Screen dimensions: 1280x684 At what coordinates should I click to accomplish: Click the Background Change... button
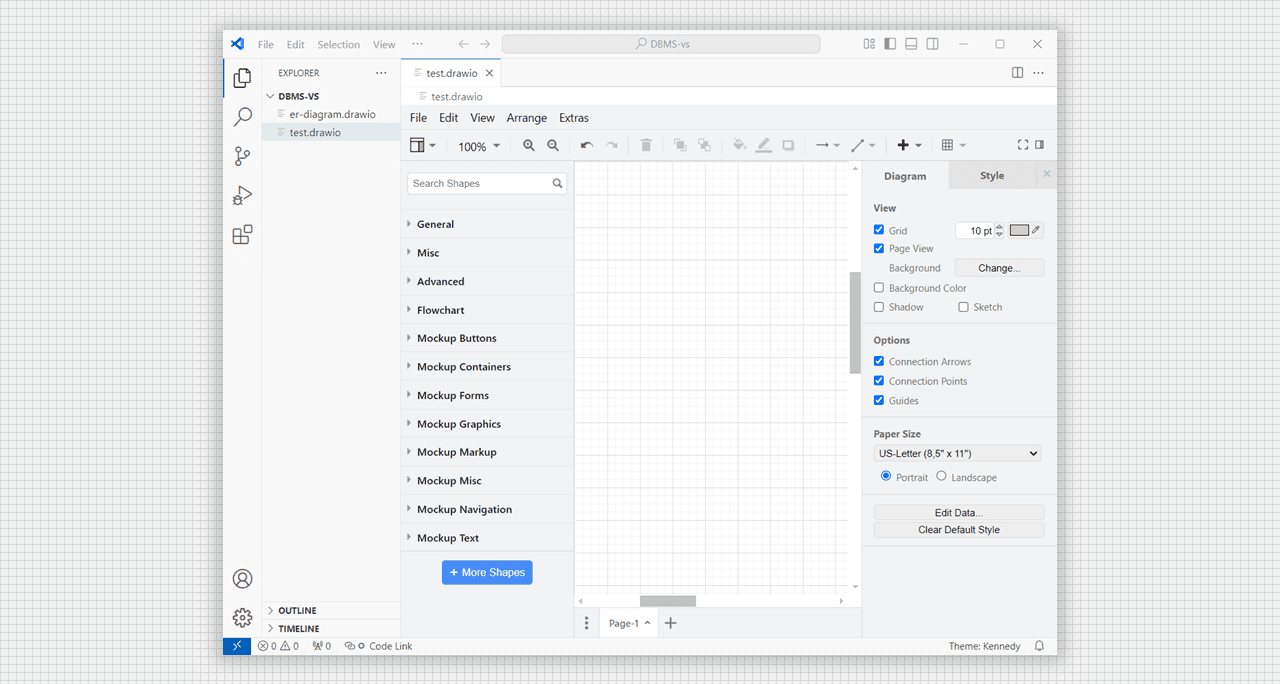999,268
